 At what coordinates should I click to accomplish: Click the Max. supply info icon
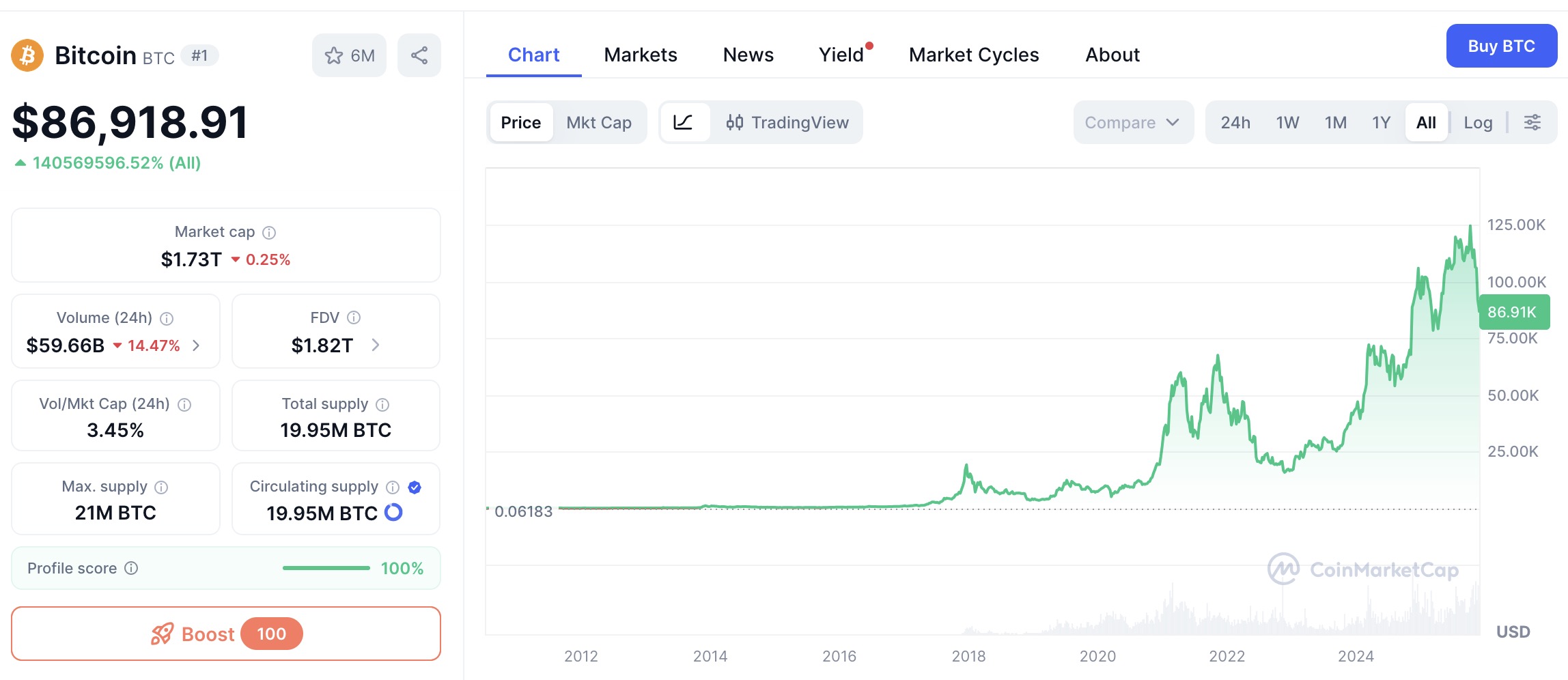(x=161, y=487)
